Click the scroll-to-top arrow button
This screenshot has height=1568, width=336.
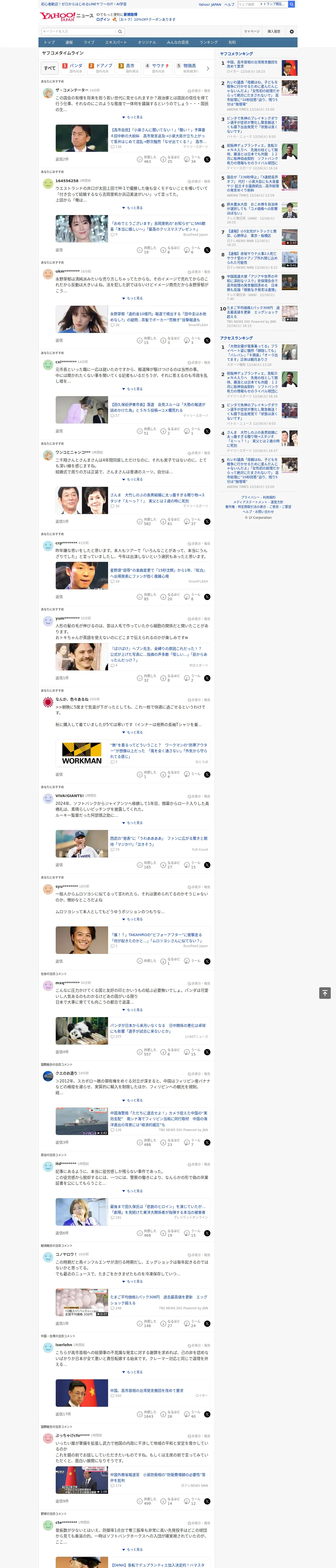[325, 993]
